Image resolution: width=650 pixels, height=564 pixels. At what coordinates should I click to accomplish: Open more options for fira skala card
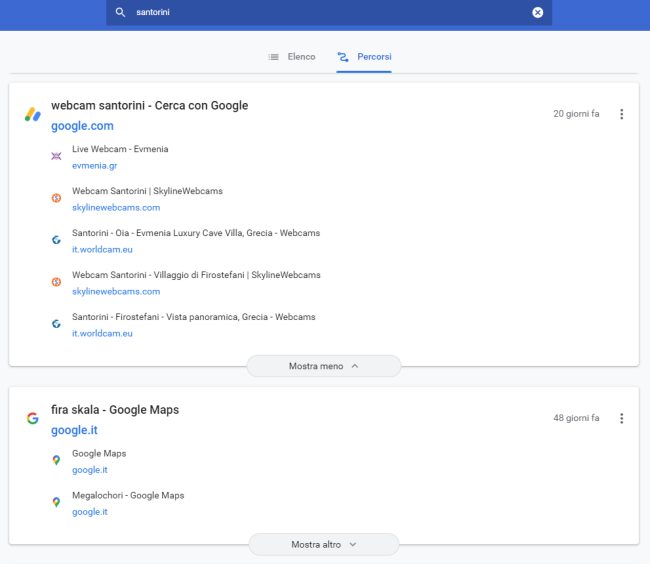coord(621,418)
